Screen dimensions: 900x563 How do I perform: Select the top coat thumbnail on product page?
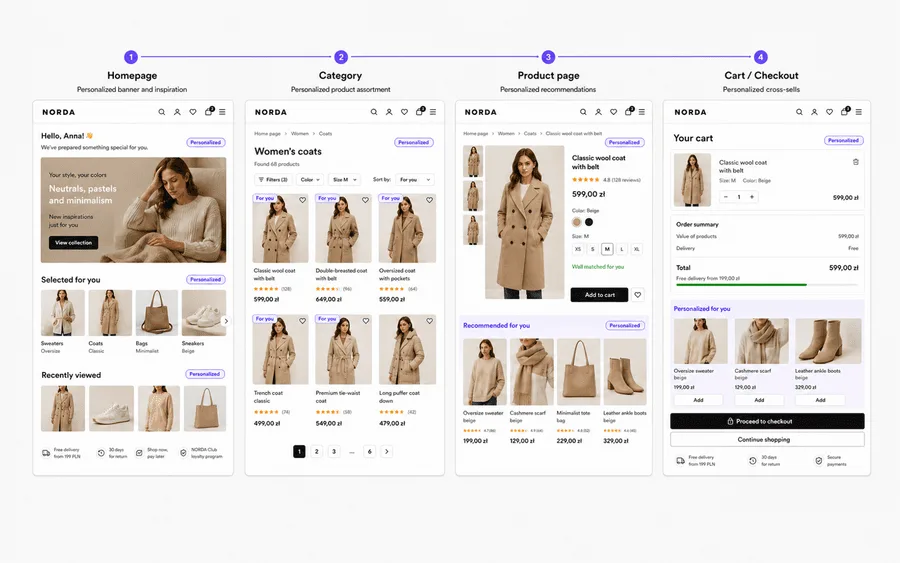click(x=473, y=161)
